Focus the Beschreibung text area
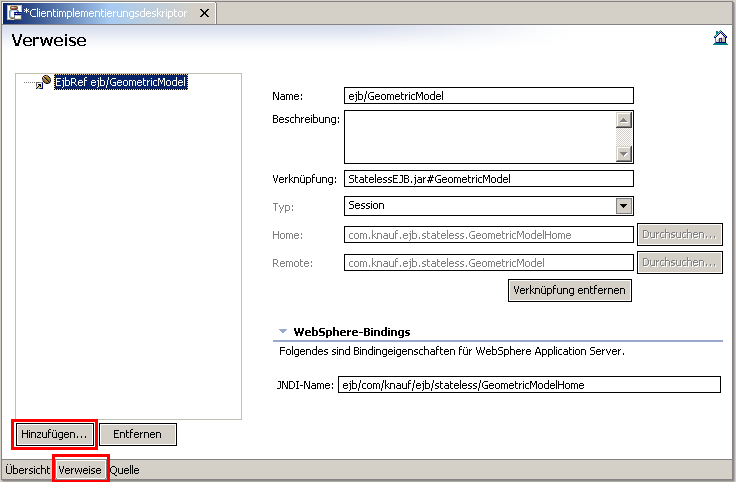Image resolution: width=736 pixels, height=482 pixels. [478, 136]
